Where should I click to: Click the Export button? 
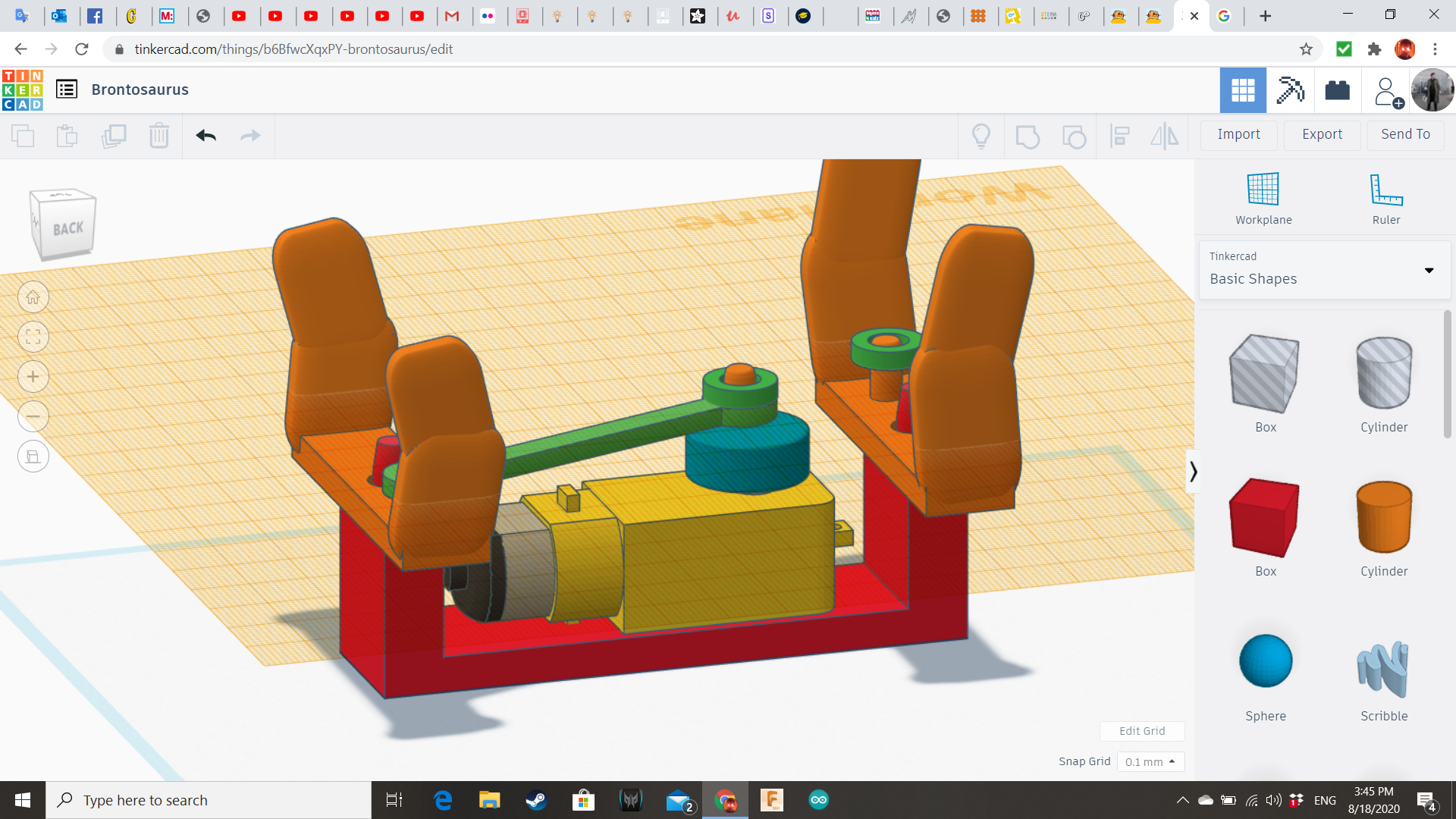click(1322, 134)
